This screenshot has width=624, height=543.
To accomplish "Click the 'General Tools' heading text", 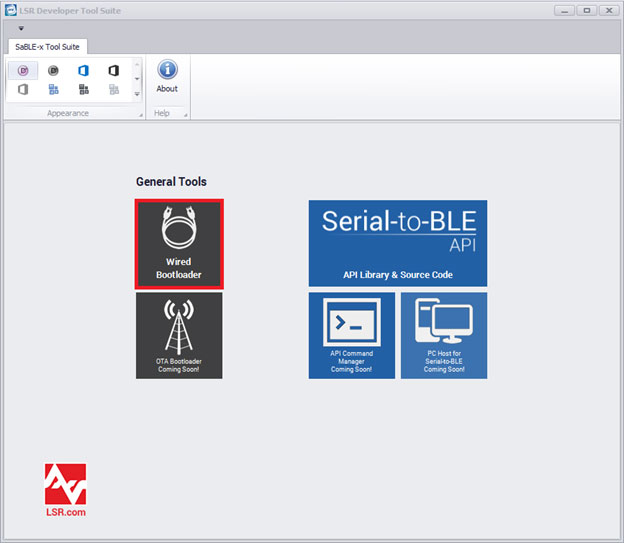I will pyautogui.click(x=172, y=182).
